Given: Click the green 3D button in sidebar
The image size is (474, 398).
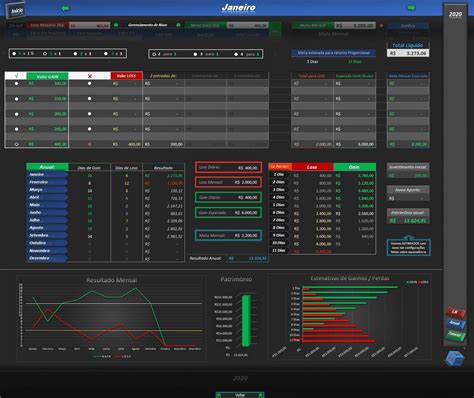Looking at the screenshot, I should (x=455, y=335).
